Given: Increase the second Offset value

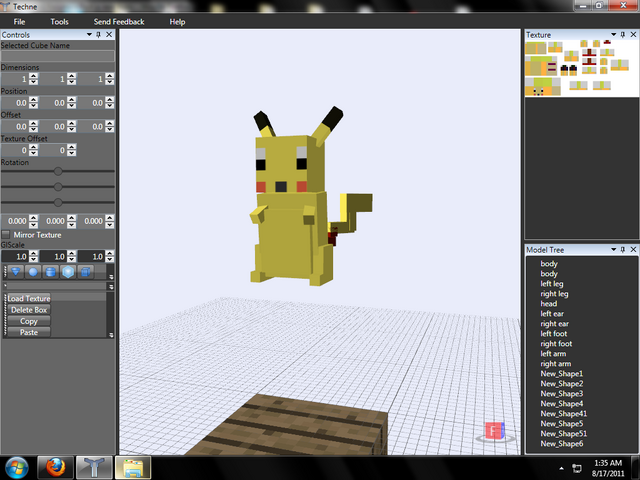Looking at the screenshot, I should [71, 123].
